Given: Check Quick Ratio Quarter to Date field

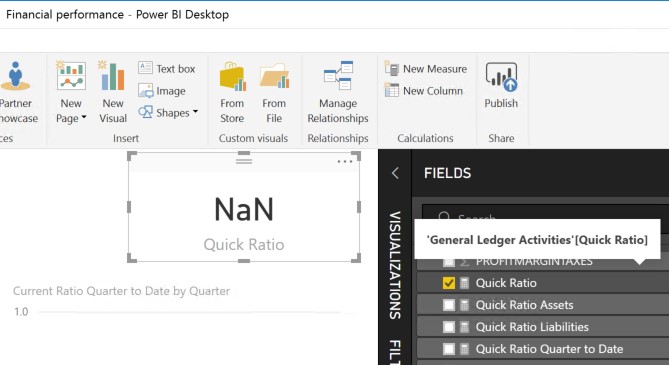Looking at the screenshot, I should pos(449,349).
